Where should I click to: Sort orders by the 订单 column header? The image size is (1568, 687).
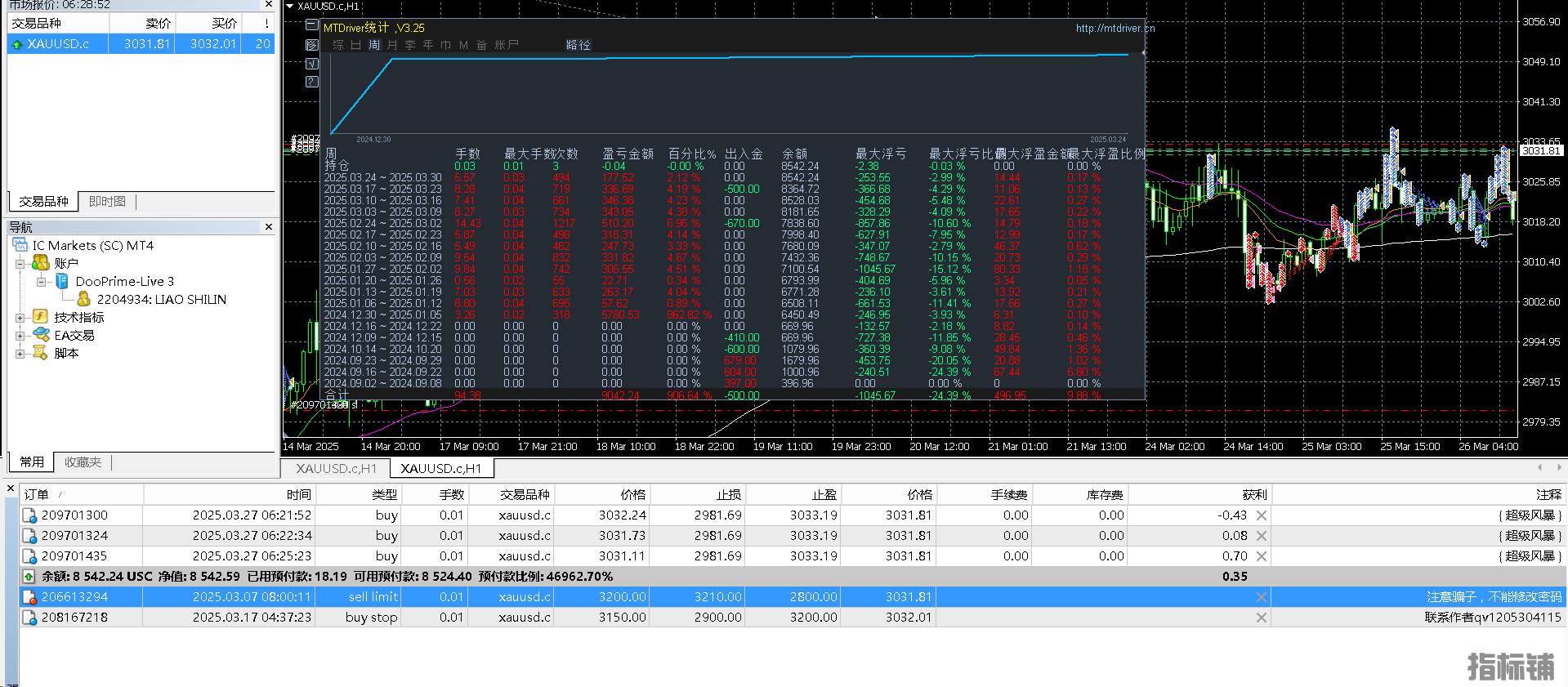(x=82, y=494)
